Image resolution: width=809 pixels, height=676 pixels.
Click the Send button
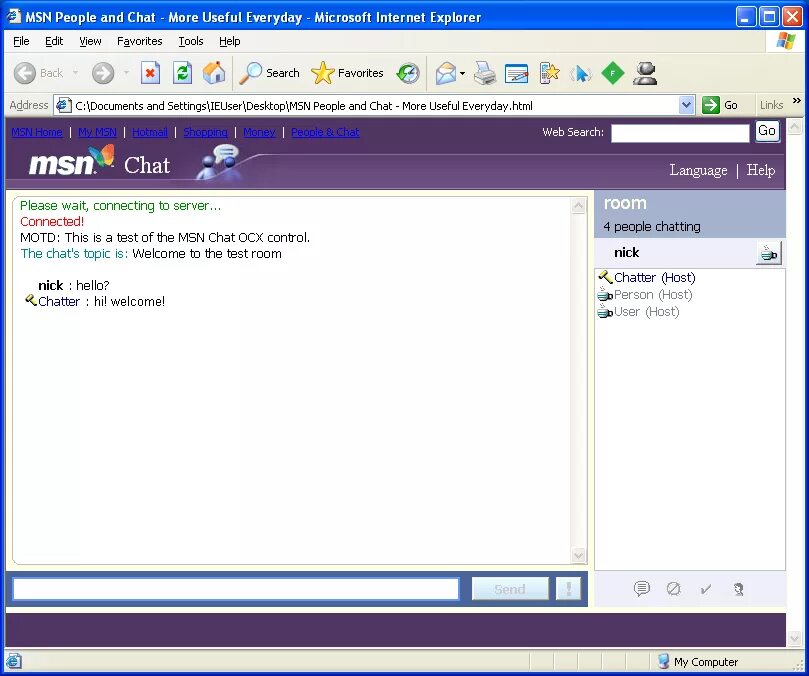510,589
